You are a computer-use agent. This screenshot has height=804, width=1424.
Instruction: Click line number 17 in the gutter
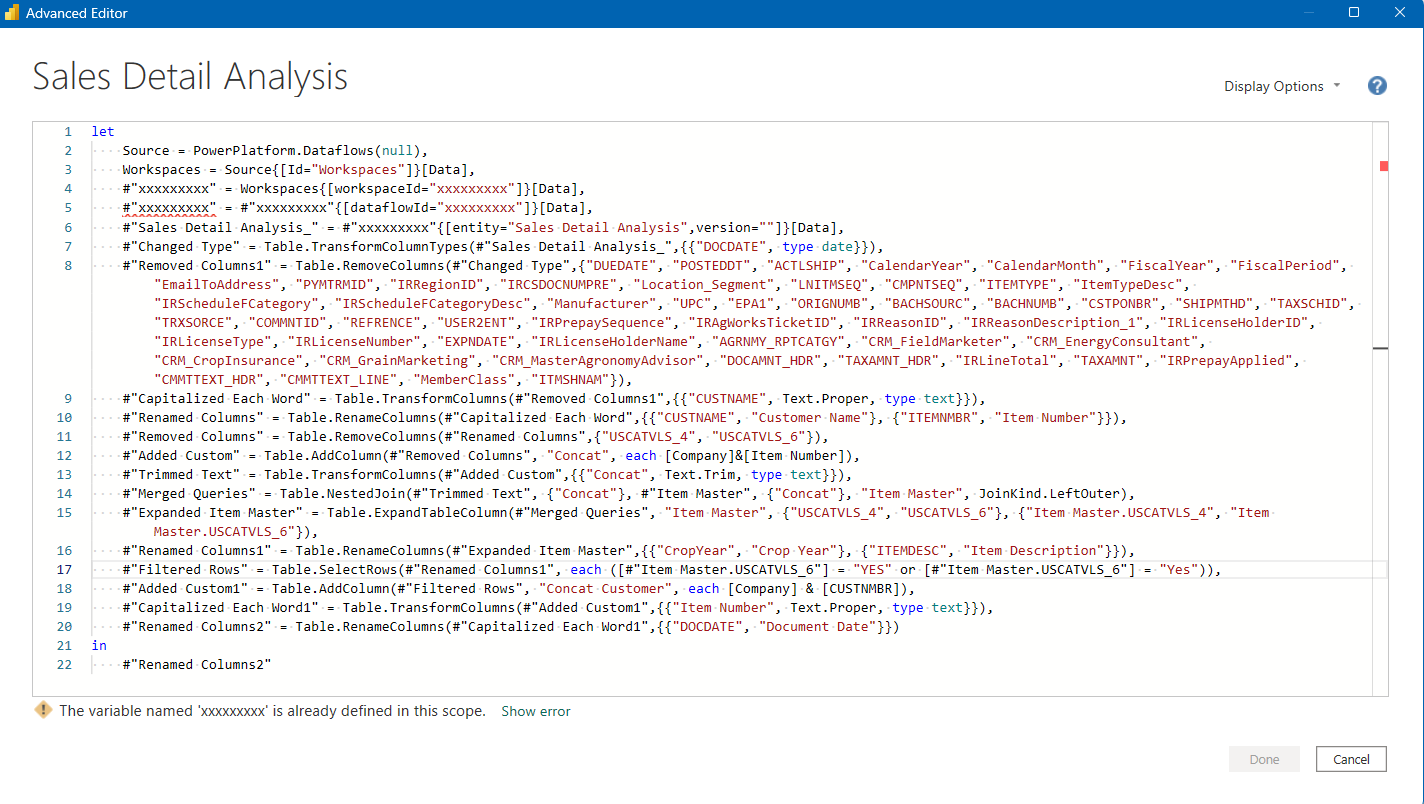[x=66, y=569]
